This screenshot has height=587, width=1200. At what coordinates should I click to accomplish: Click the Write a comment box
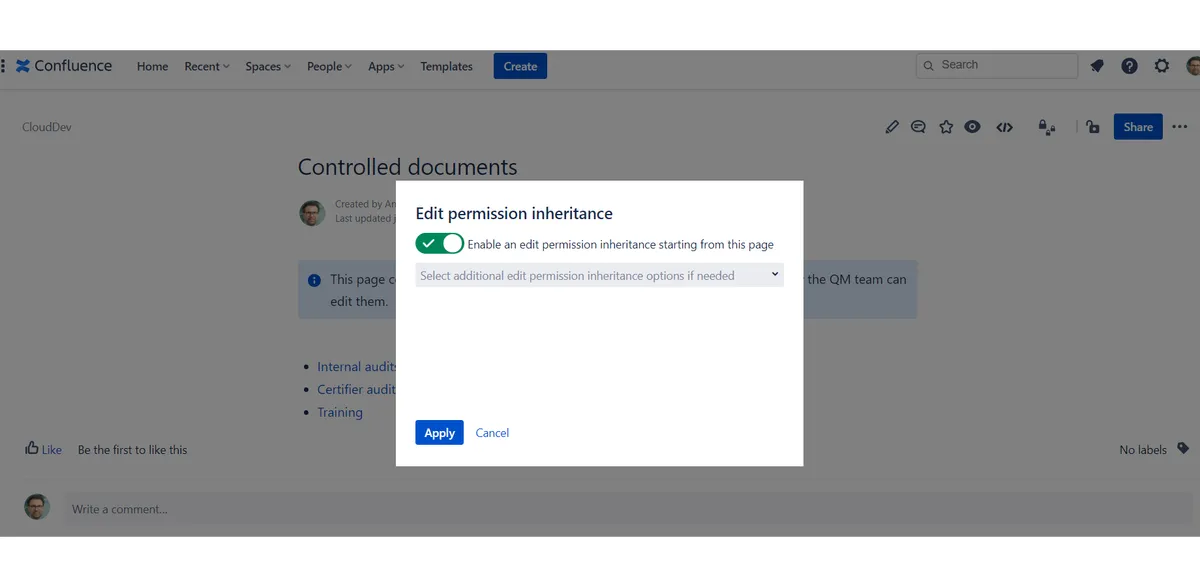(629, 509)
